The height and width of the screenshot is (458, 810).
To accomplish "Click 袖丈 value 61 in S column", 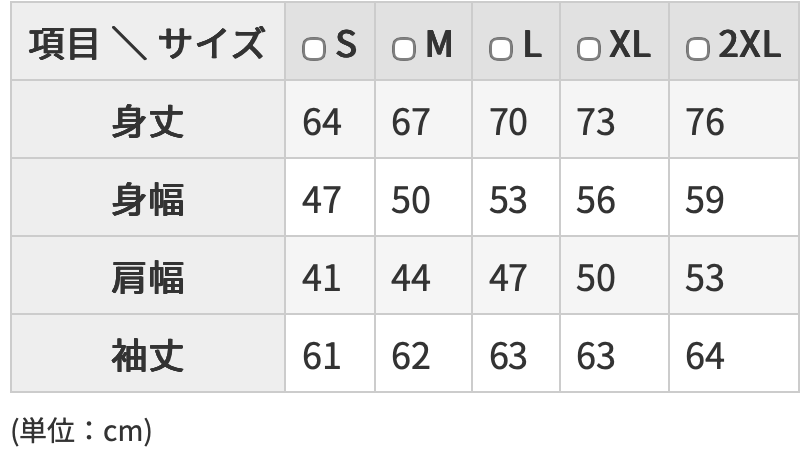I will click(x=321, y=355).
